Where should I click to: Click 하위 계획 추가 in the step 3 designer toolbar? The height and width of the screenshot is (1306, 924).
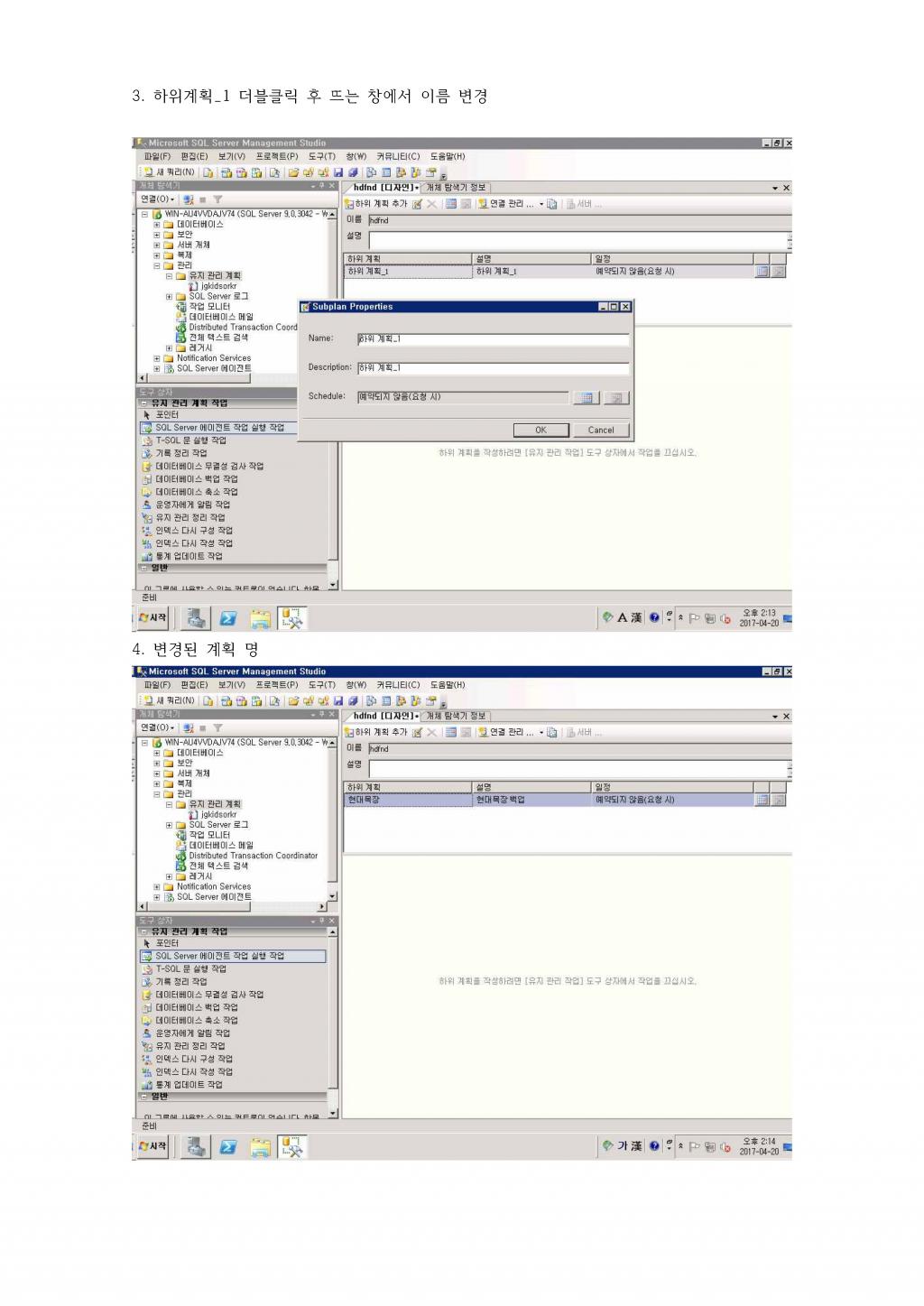[x=376, y=204]
